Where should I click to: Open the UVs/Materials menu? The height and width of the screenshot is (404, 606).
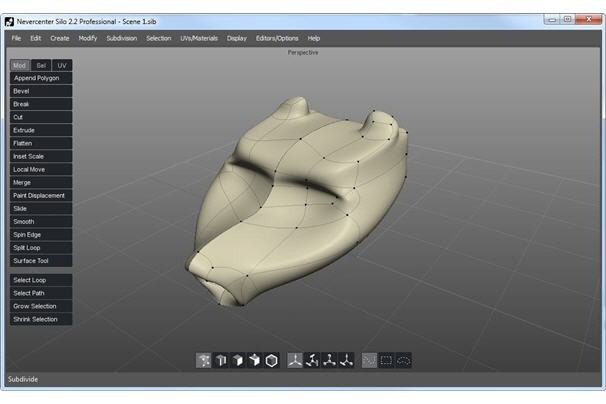click(x=199, y=38)
